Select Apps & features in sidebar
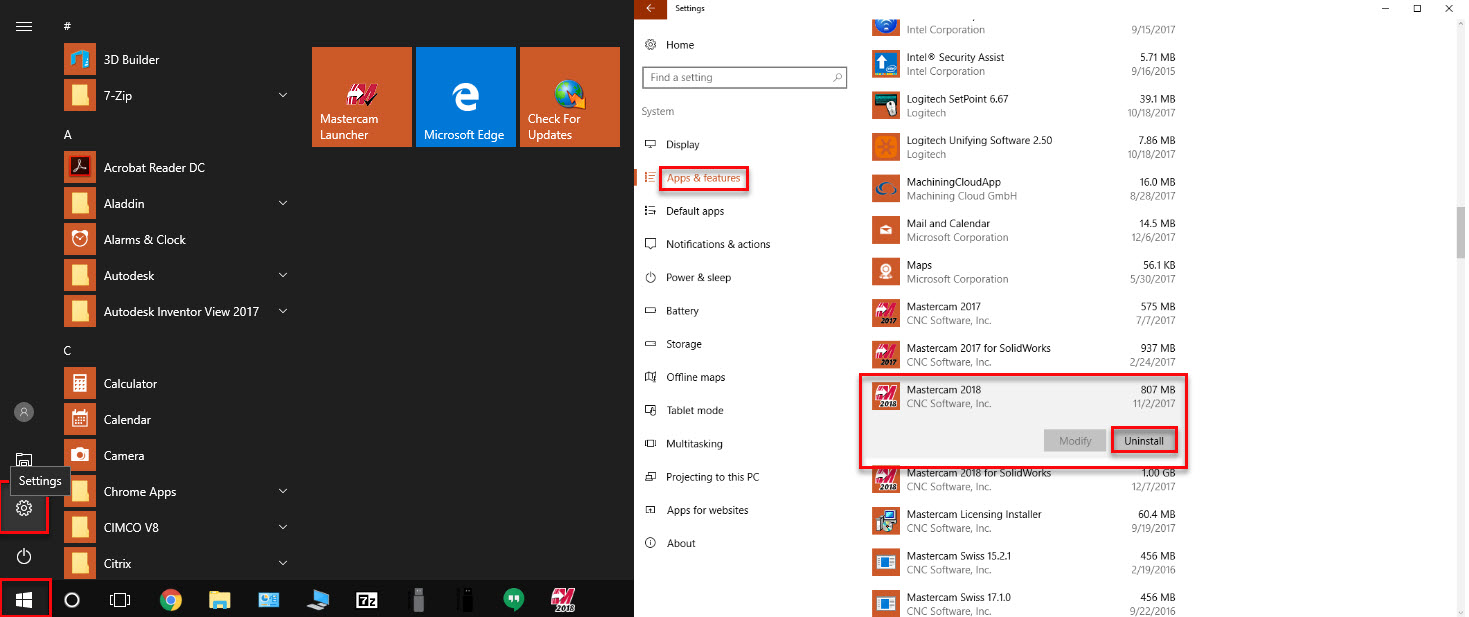The height and width of the screenshot is (617, 1469). pos(703,178)
